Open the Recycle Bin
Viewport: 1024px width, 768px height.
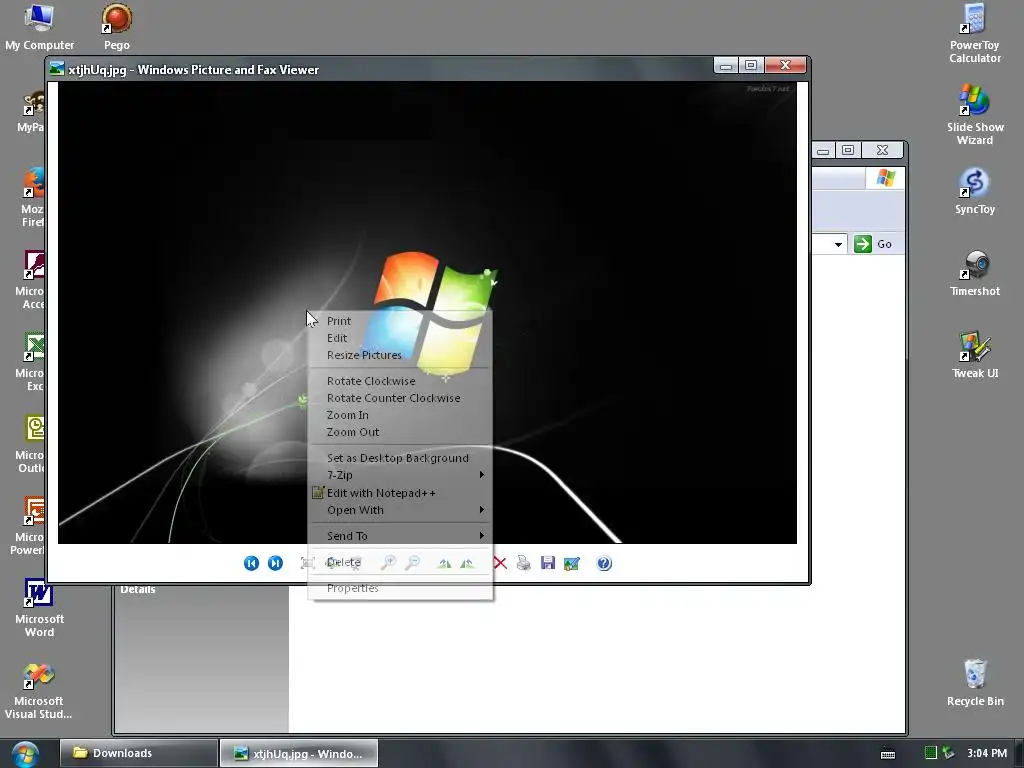coord(975,683)
